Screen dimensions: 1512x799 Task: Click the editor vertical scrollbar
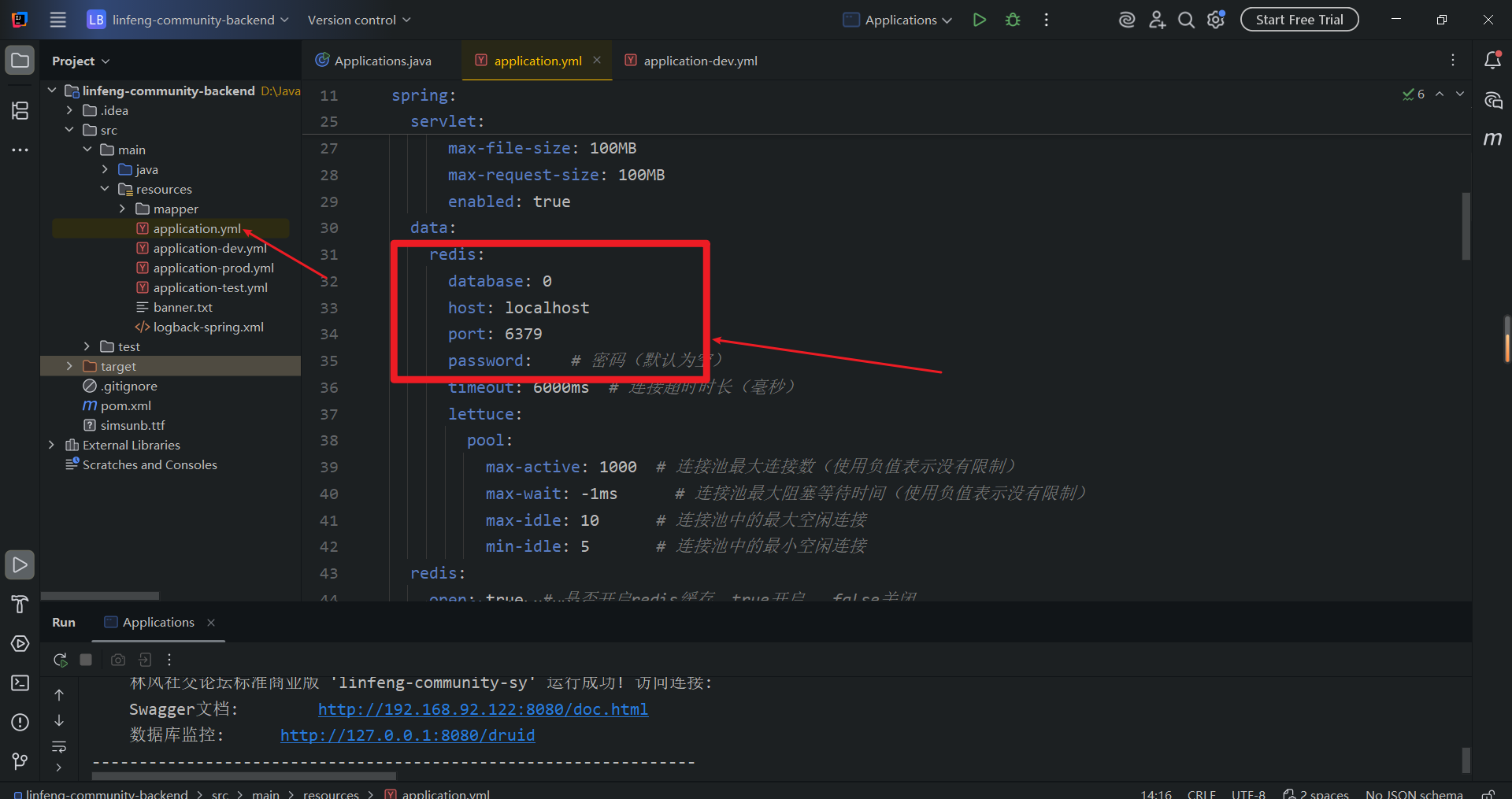[1466, 226]
